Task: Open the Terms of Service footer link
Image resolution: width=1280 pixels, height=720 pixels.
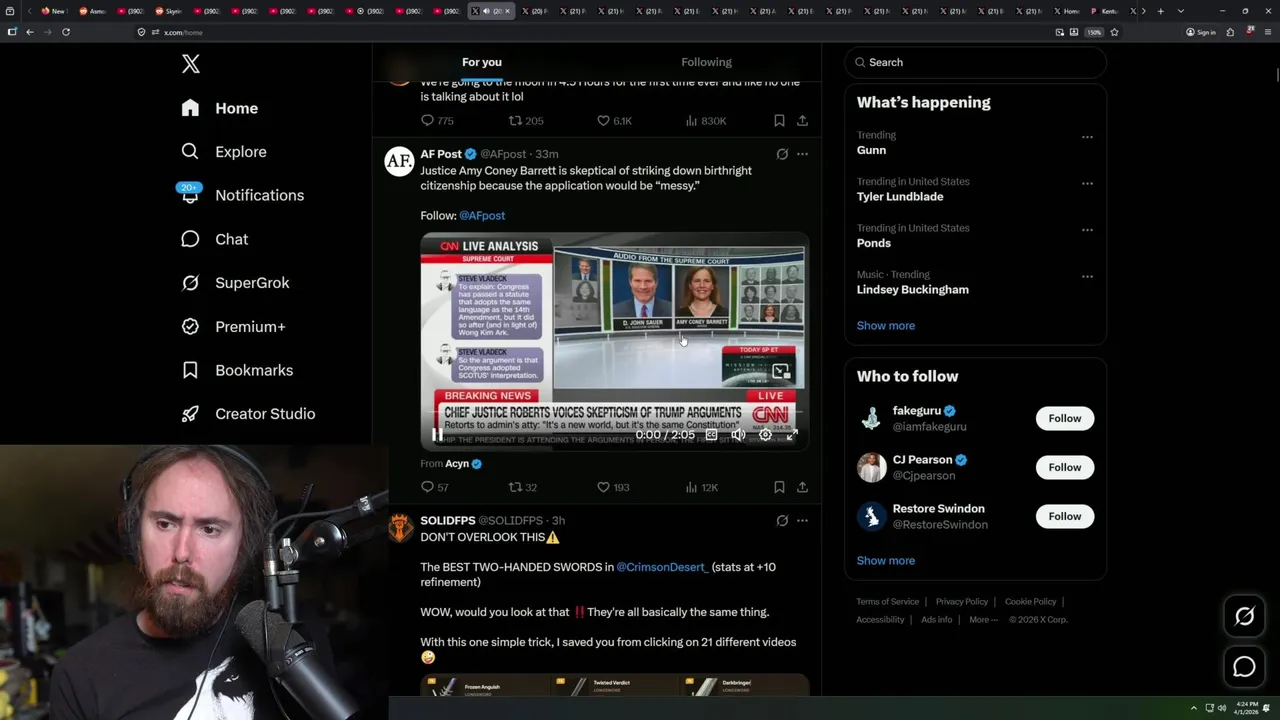Action: tap(887, 601)
